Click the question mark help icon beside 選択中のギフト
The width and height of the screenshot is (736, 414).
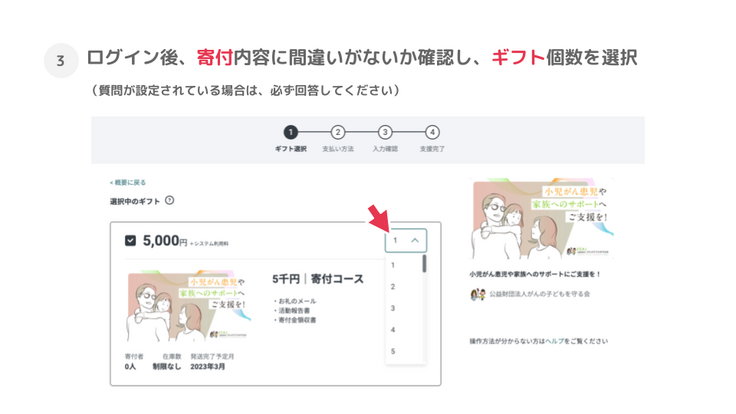(x=170, y=201)
